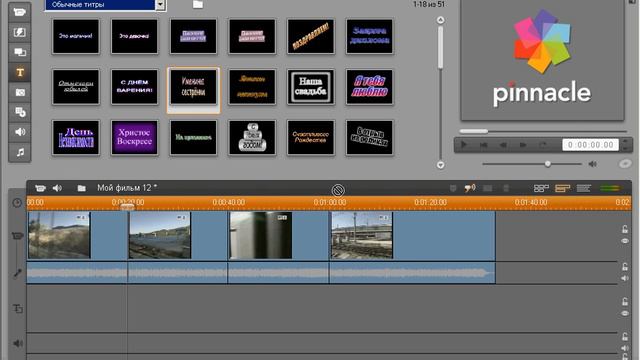Select the titles 'T' album tab
The width and height of the screenshot is (640, 360).
19,72
